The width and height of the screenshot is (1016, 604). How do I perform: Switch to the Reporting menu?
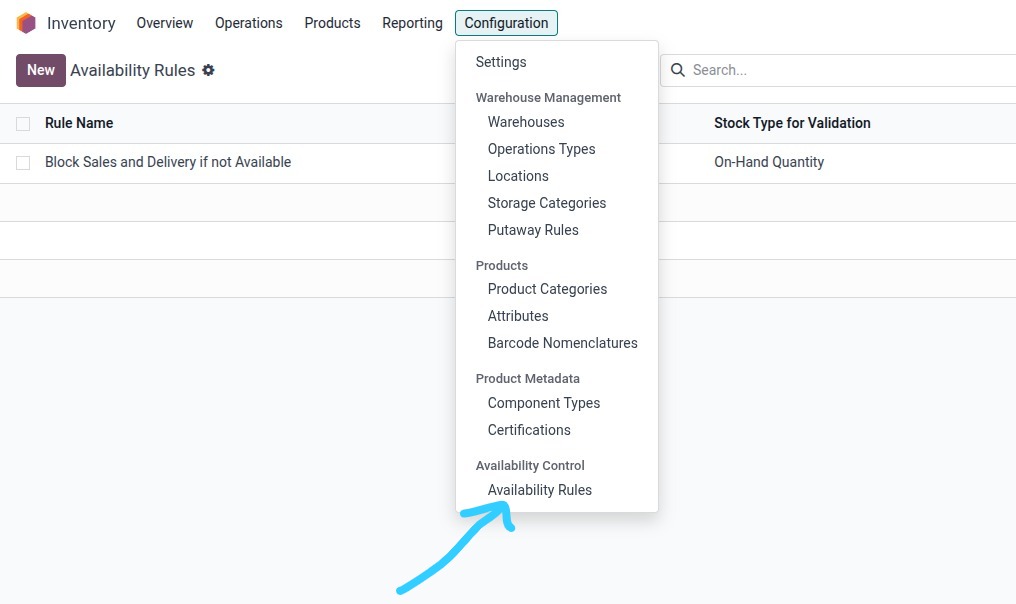(411, 22)
